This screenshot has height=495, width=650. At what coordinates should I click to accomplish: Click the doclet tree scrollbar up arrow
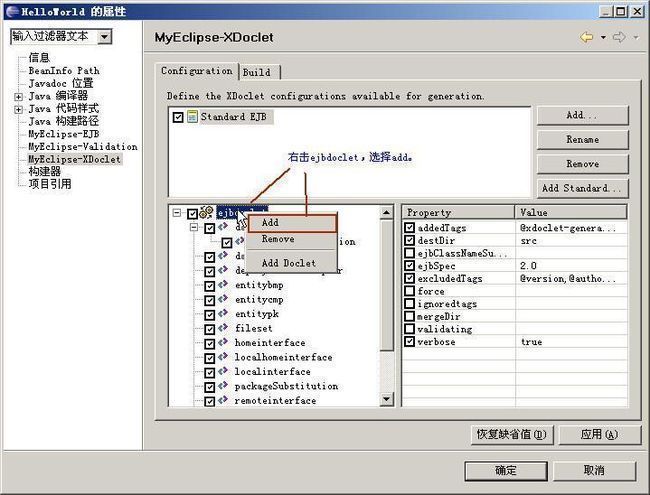tap(386, 213)
